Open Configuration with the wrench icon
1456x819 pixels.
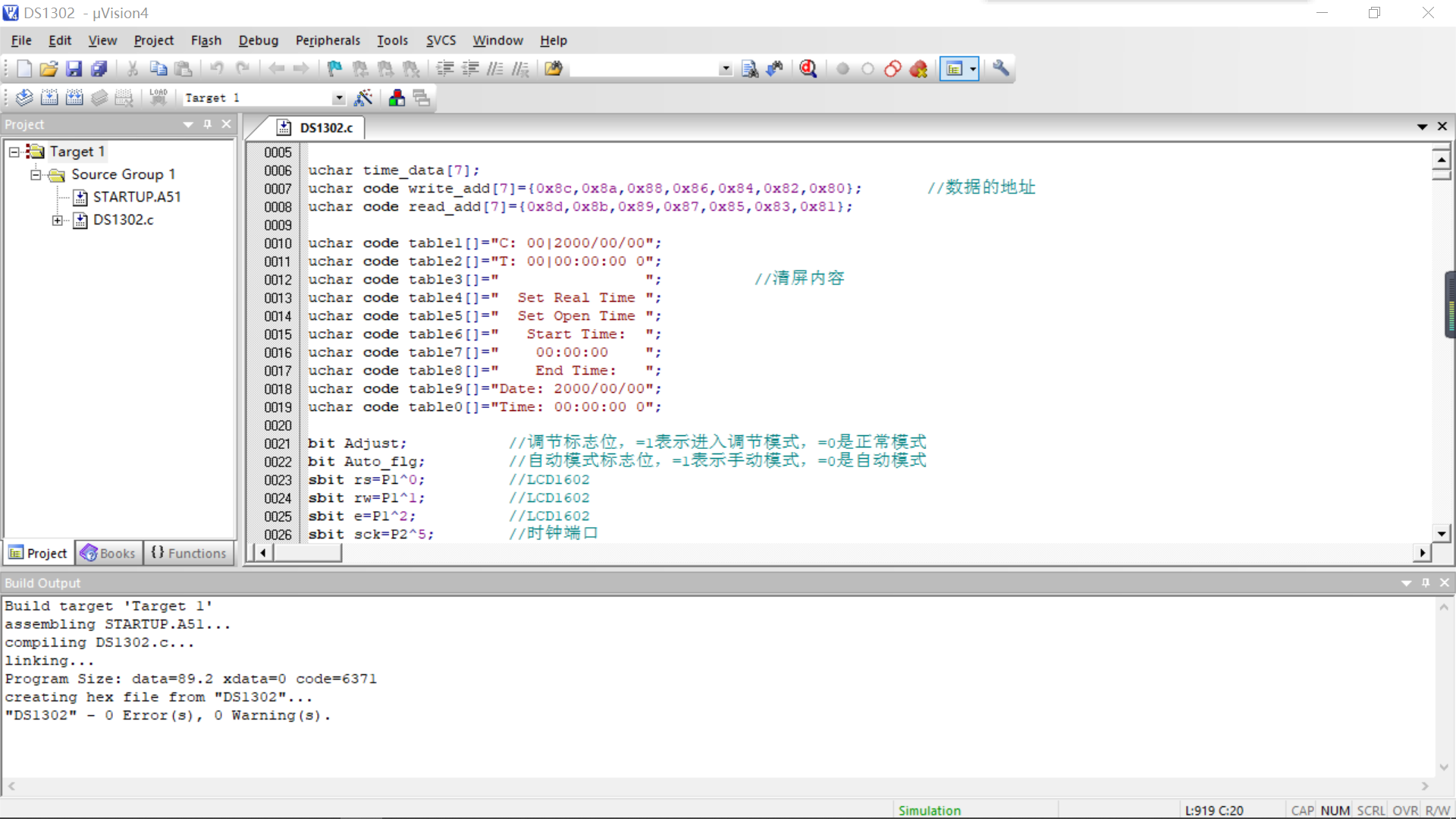coord(1001,69)
